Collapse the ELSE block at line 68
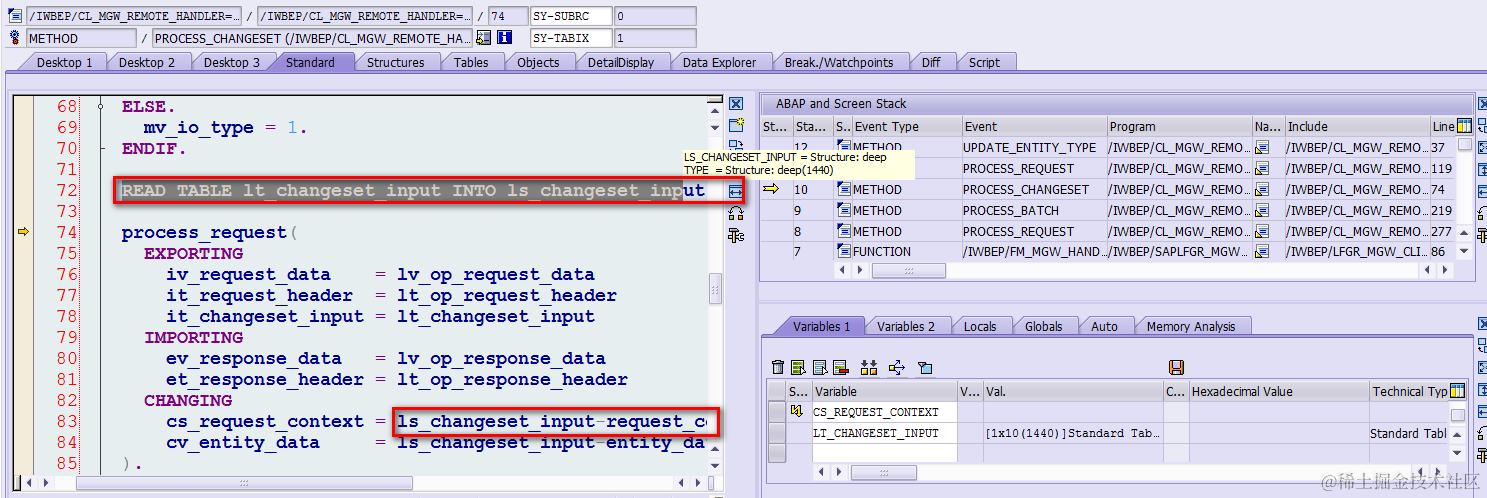 (x=101, y=105)
